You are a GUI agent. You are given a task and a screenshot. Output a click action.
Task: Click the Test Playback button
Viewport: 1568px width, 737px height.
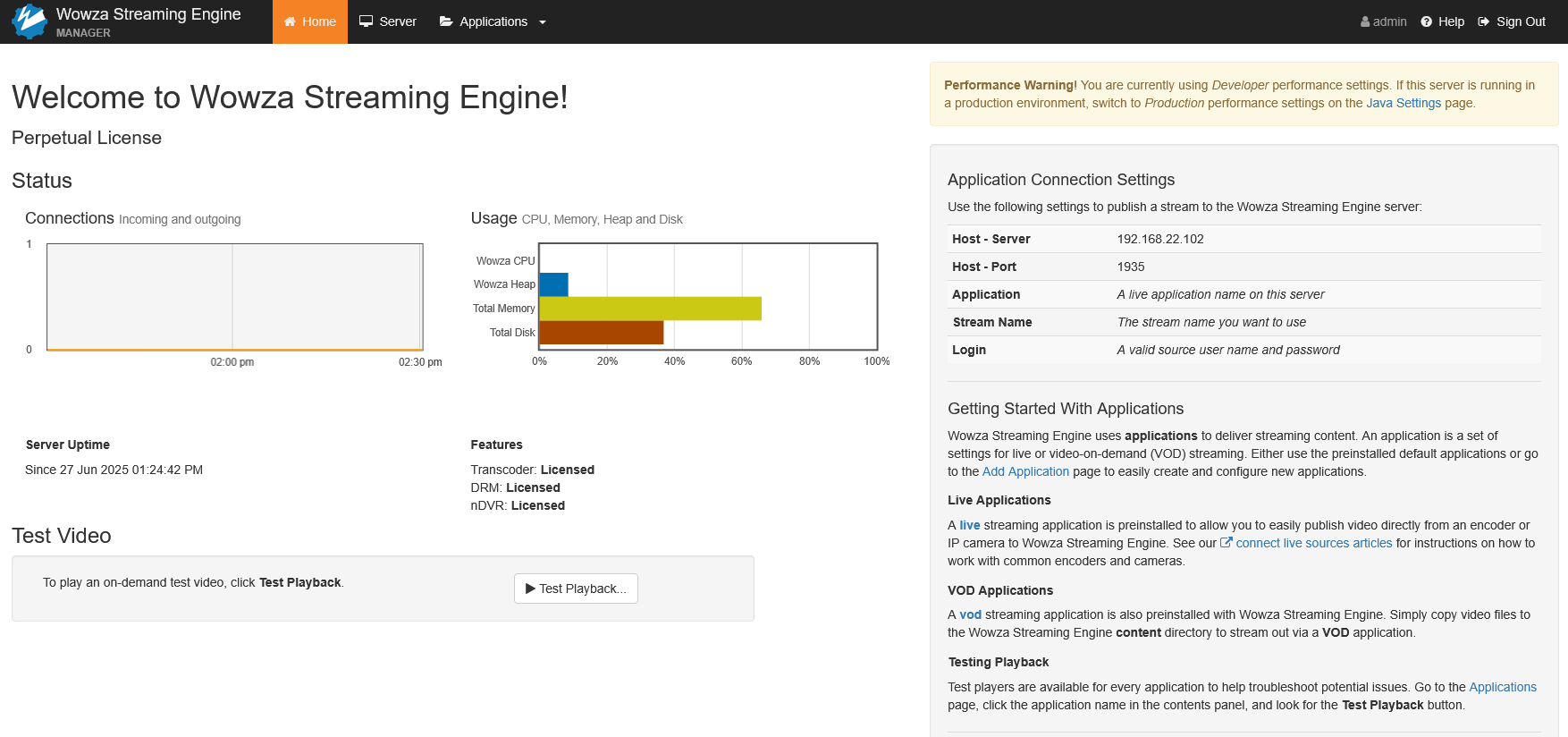pos(576,589)
